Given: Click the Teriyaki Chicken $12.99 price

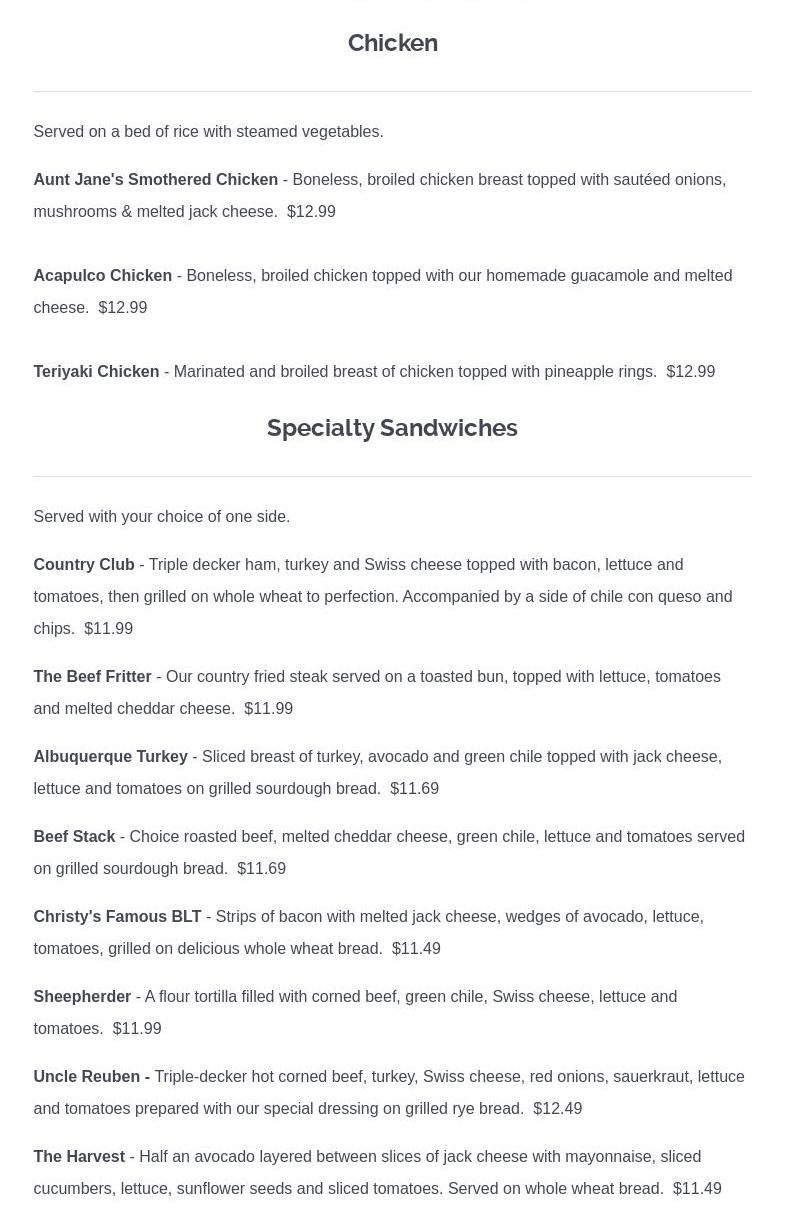Looking at the screenshot, I should 691,372.
